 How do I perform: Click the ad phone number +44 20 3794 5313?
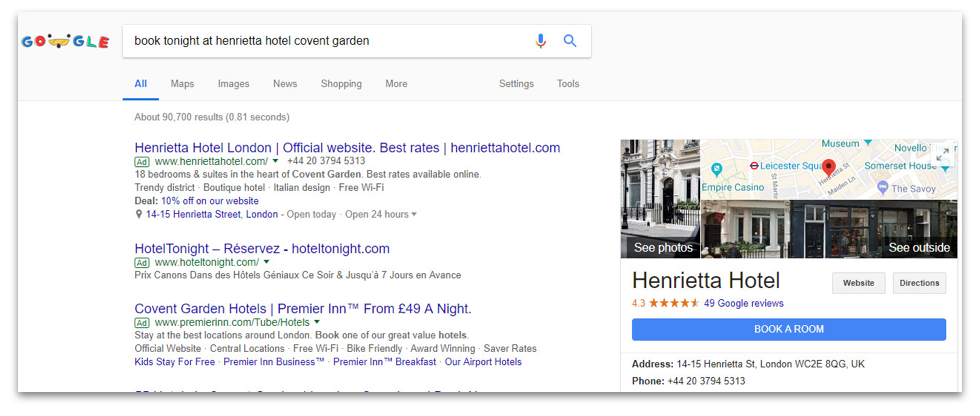coord(326,161)
